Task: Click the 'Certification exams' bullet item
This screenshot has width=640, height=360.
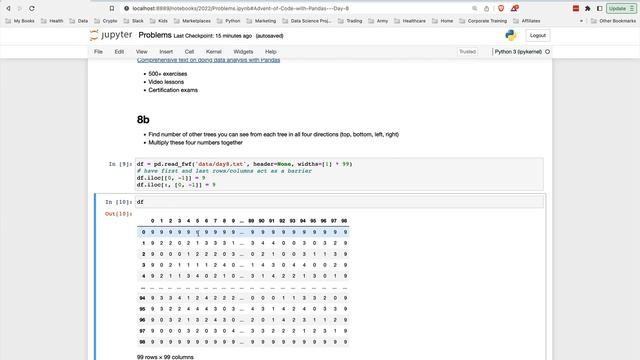Action: pos(173,90)
